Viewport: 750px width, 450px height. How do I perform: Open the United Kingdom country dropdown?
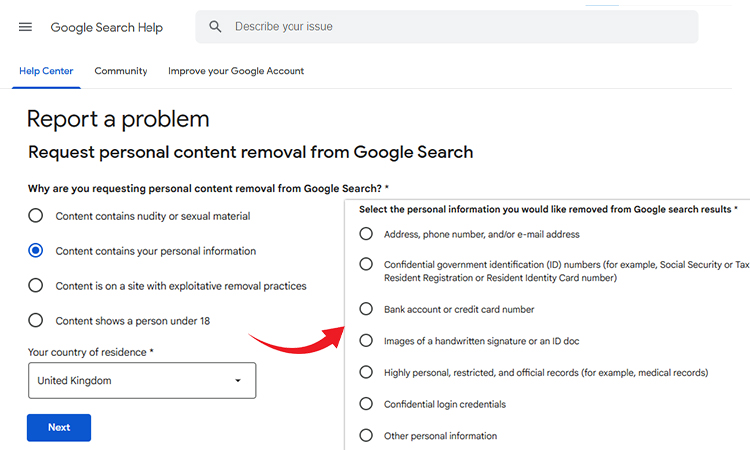(x=142, y=381)
